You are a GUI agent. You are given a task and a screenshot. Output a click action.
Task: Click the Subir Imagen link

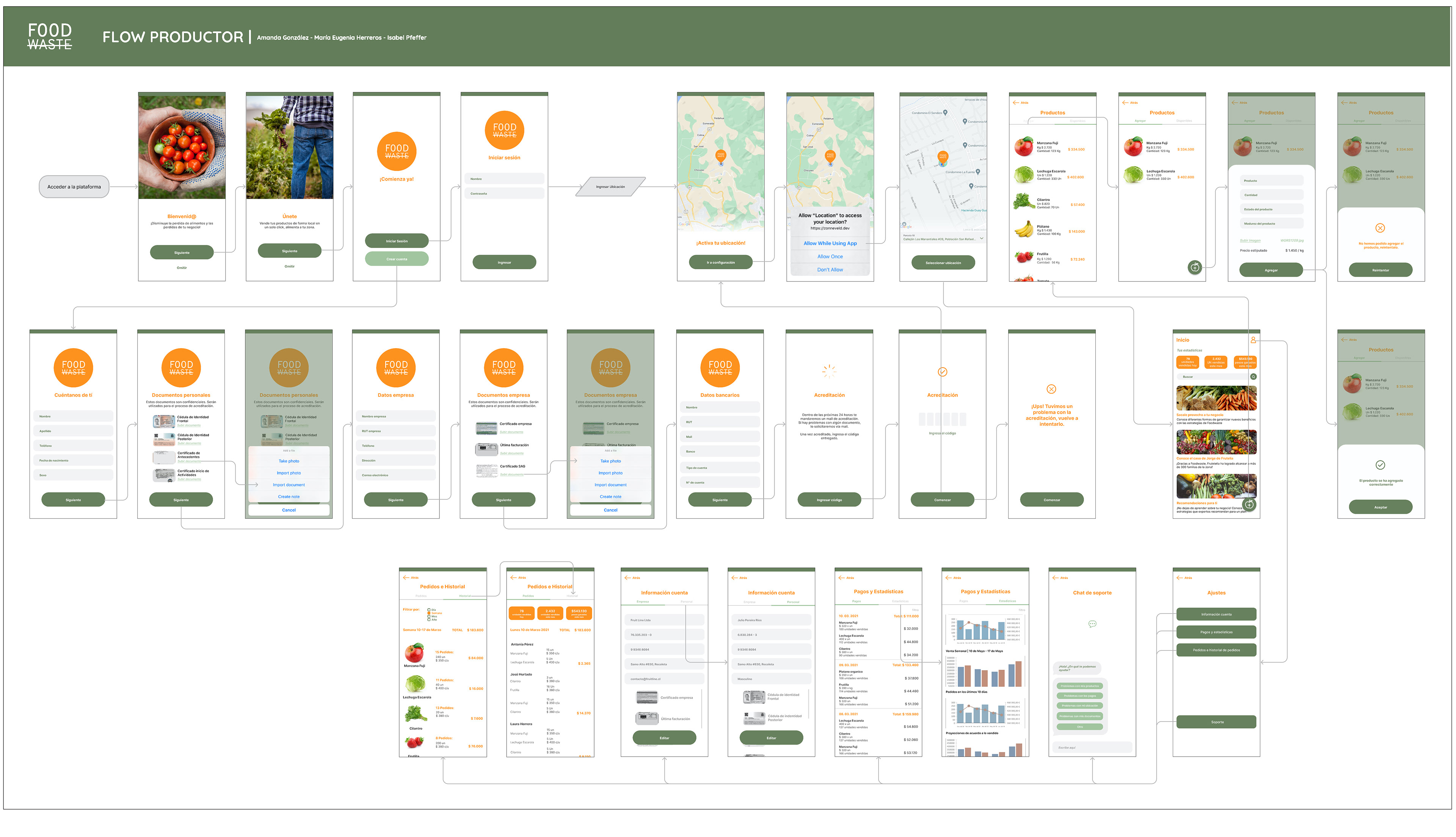[x=1250, y=240]
